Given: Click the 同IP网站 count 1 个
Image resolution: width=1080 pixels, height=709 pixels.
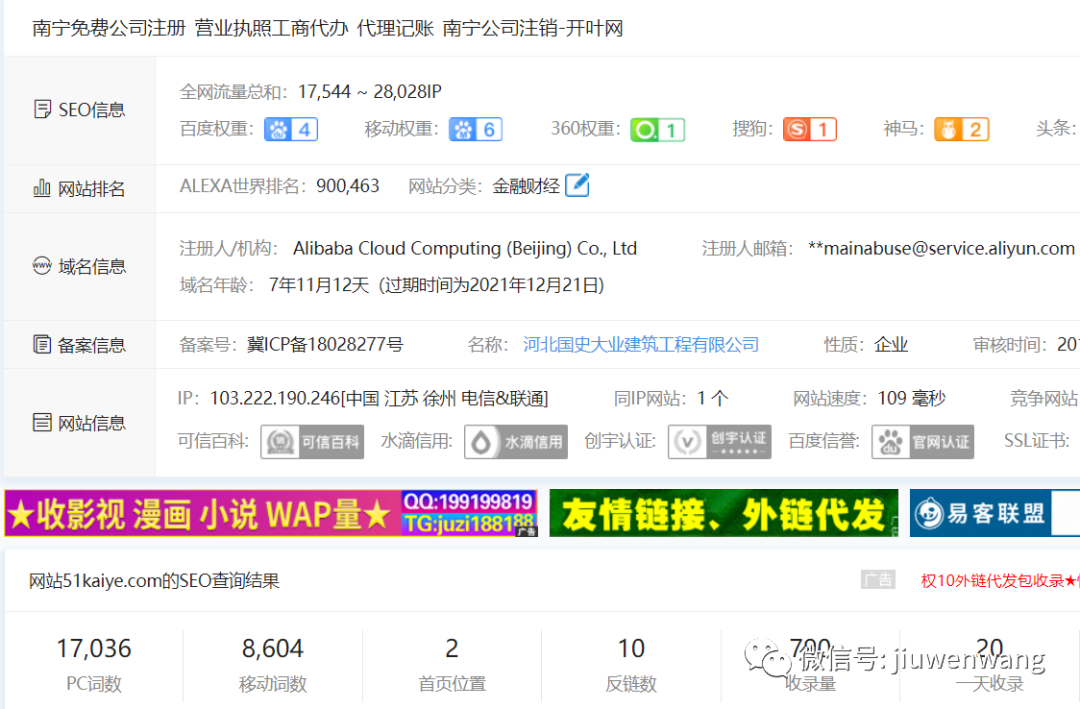Looking at the screenshot, I should click(712, 398).
